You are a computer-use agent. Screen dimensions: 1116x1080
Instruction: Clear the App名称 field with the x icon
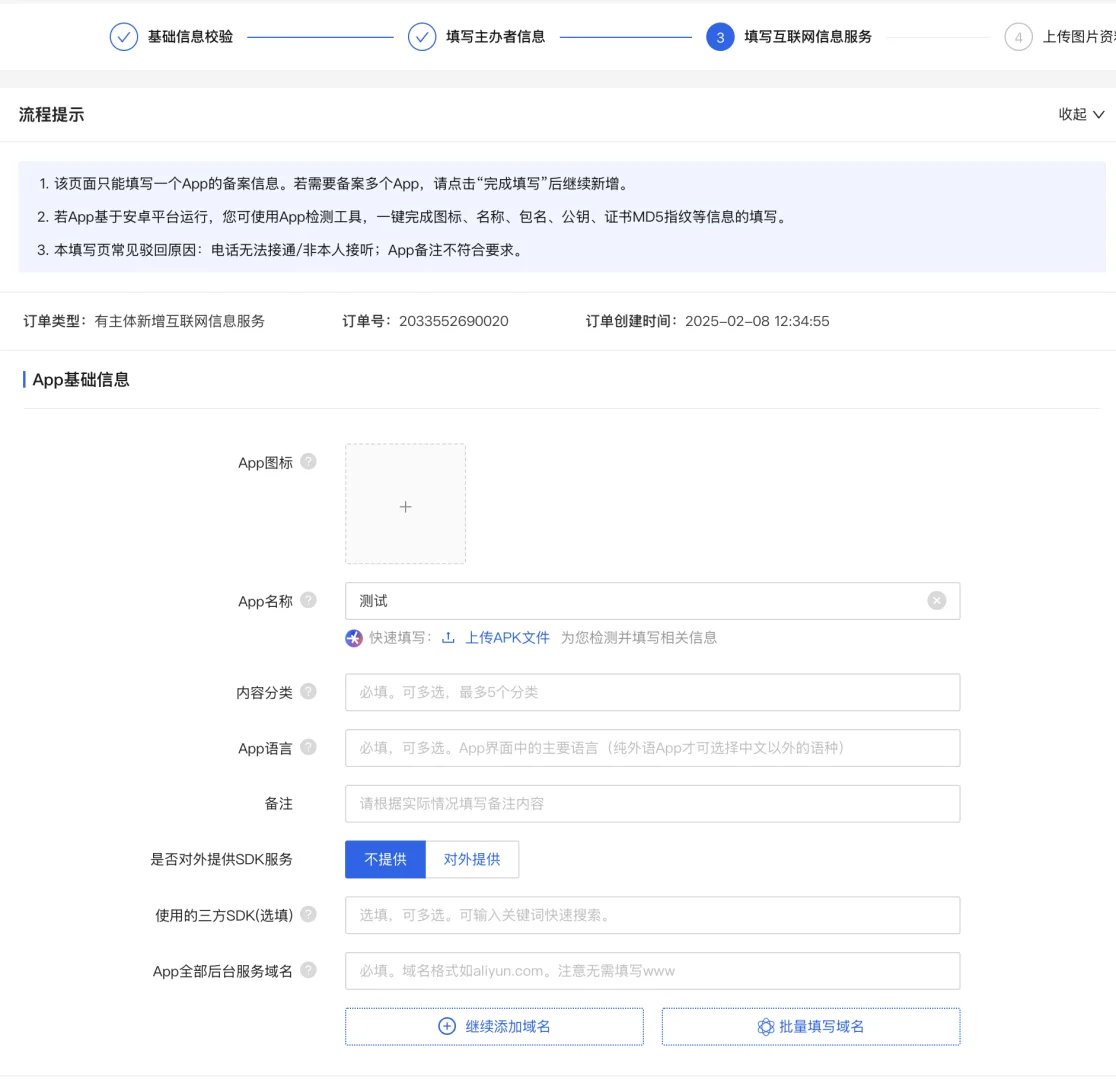(x=936, y=599)
